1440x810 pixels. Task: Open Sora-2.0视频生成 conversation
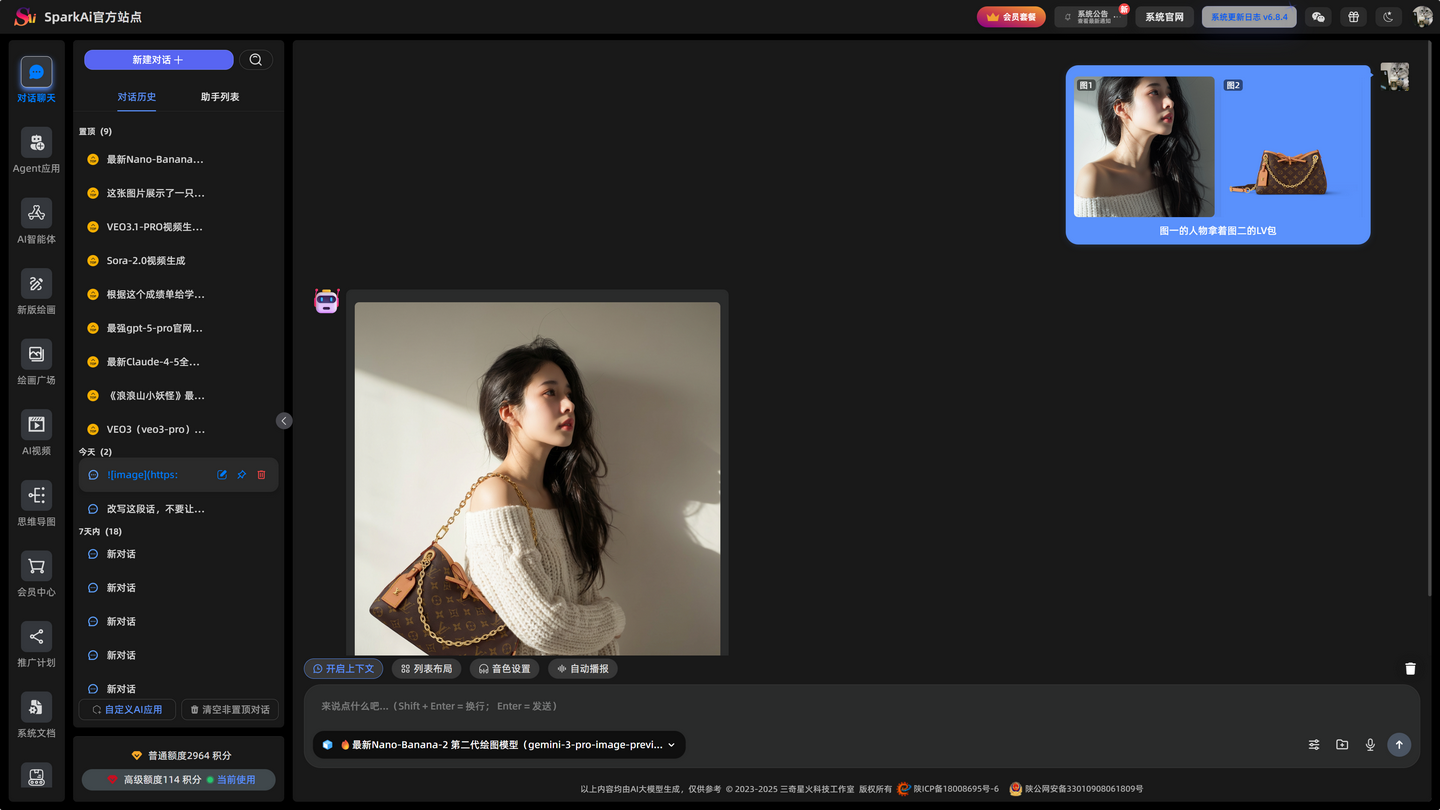click(178, 260)
